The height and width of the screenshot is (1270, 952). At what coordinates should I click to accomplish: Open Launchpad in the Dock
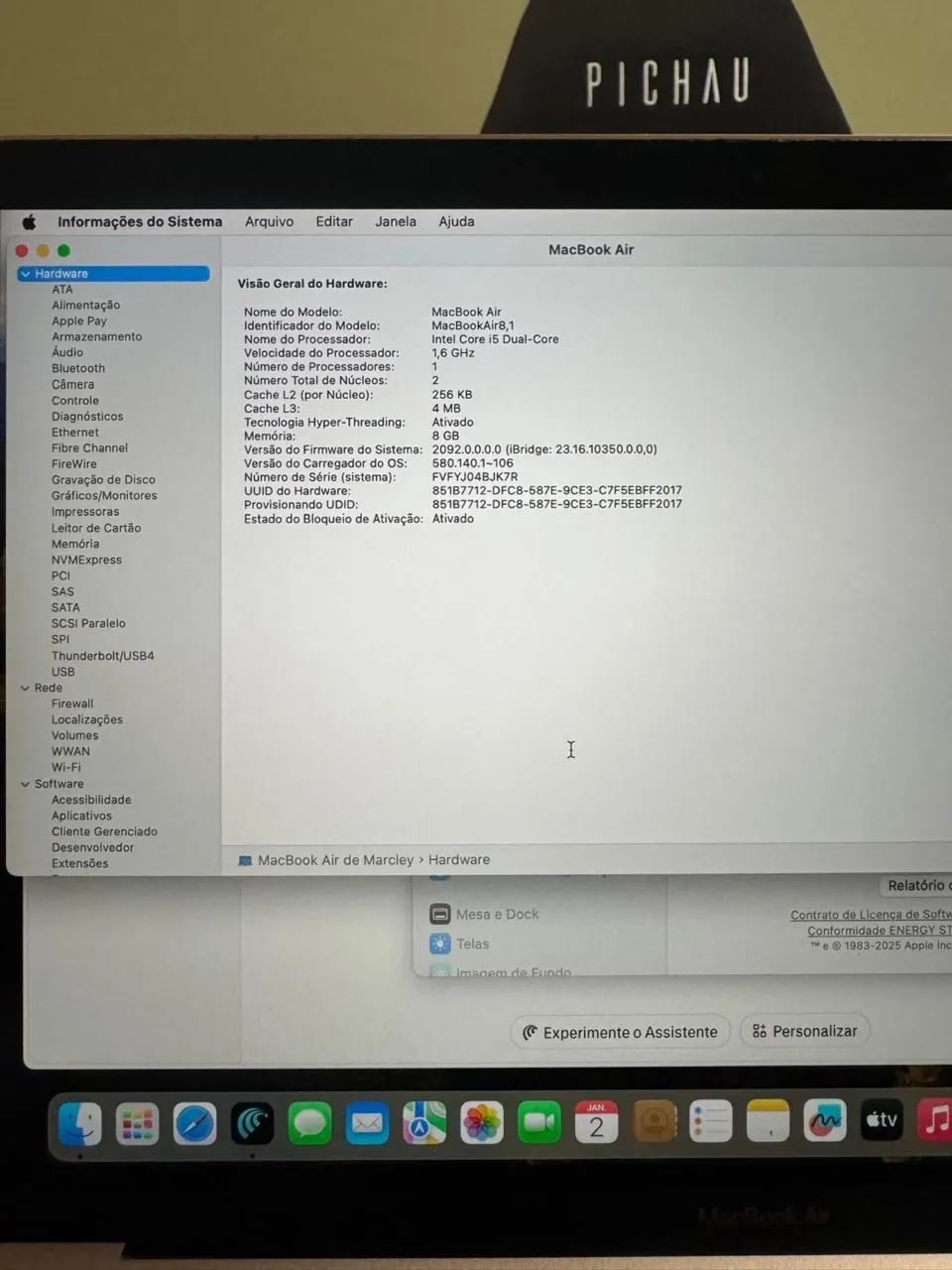(x=137, y=1123)
